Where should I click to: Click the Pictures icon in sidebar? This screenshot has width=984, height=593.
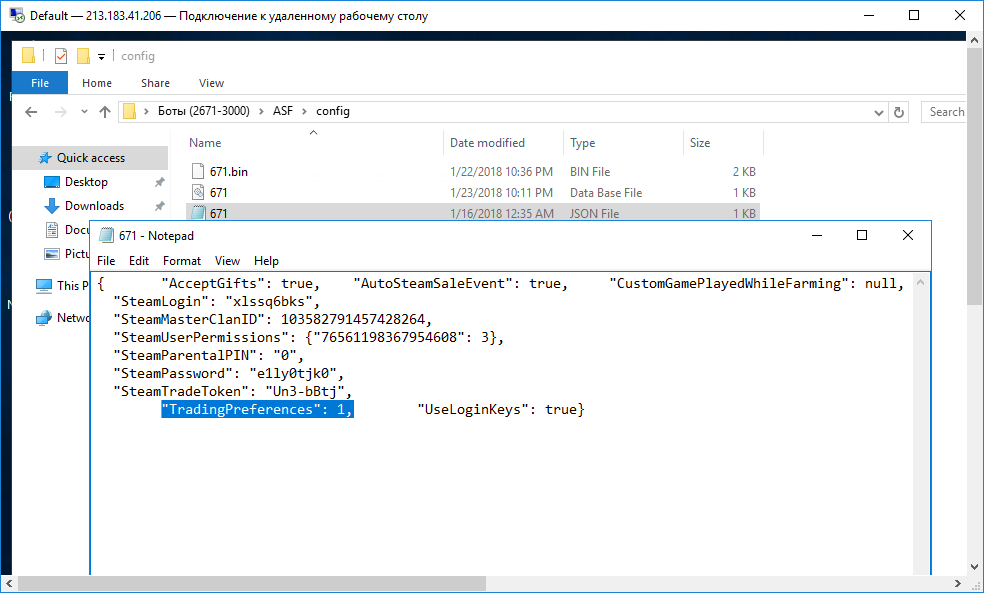tap(52, 254)
